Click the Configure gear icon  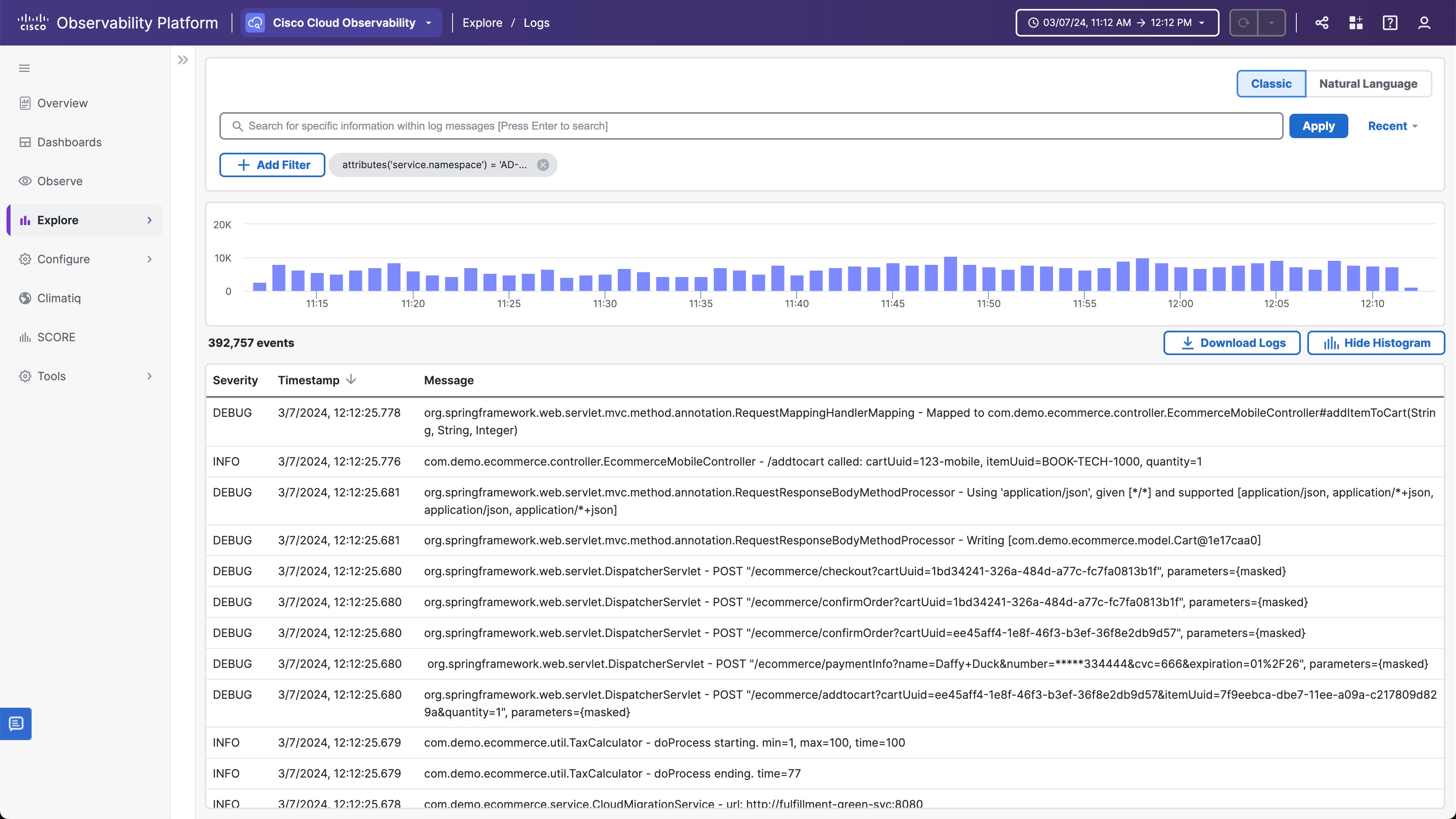(25, 259)
